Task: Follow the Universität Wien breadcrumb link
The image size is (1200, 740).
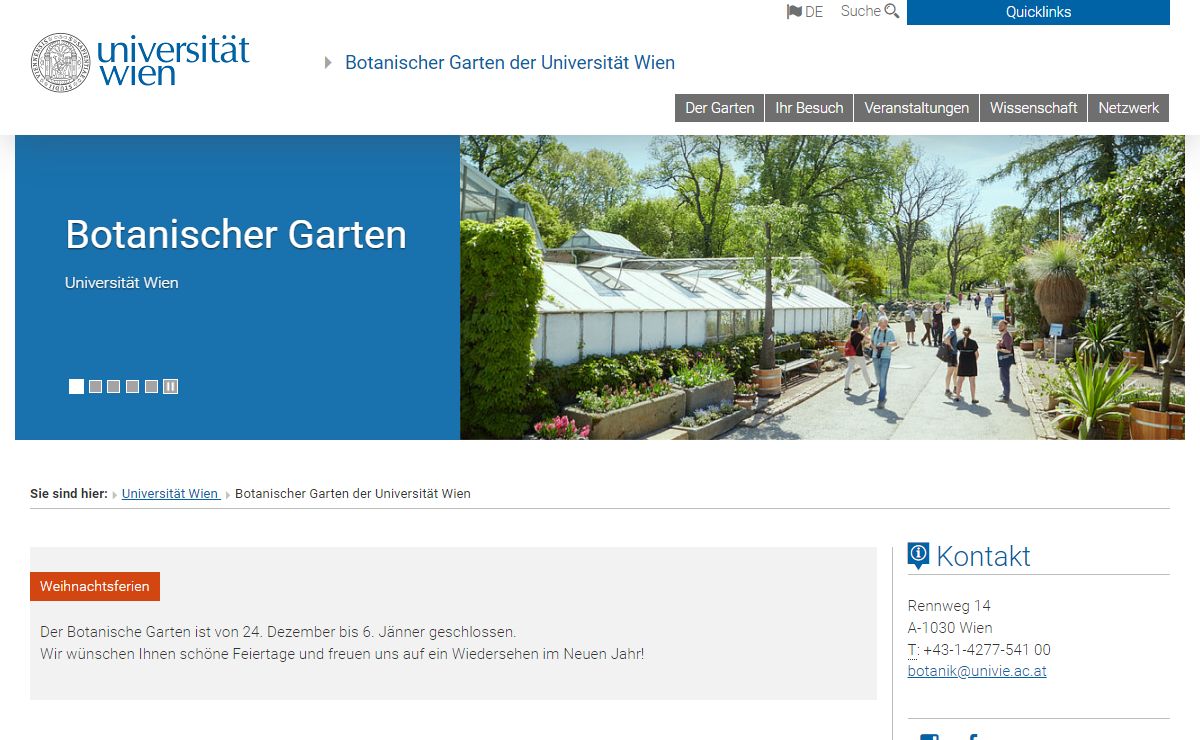Action: pos(170,493)
